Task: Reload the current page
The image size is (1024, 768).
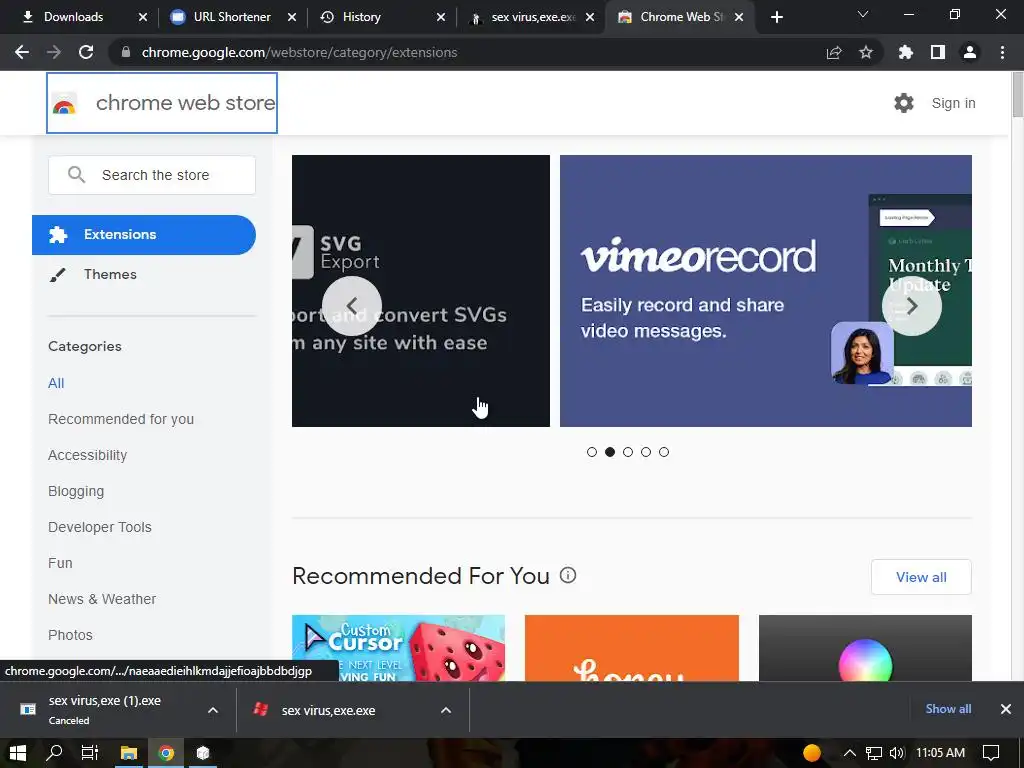Action: [x=86, y=52]
